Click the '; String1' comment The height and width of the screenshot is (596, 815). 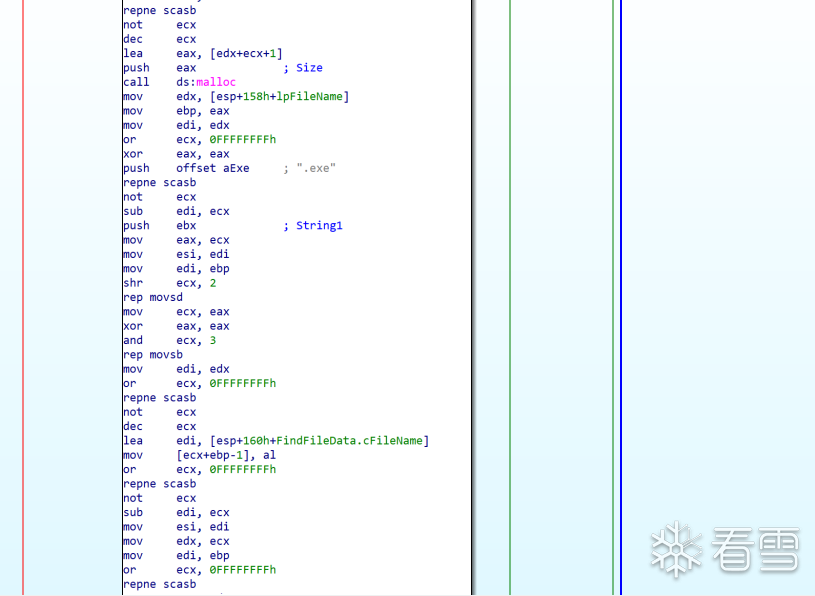tap(313, 226)
